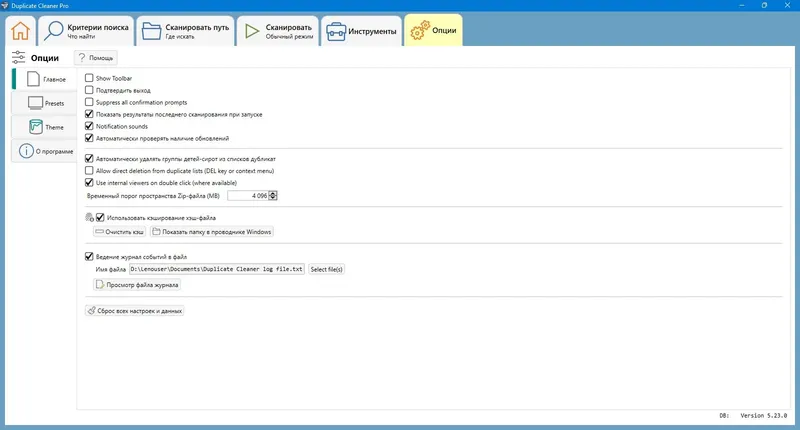Uncheck Use internal viewers on double click

click(x=89, y=183)
